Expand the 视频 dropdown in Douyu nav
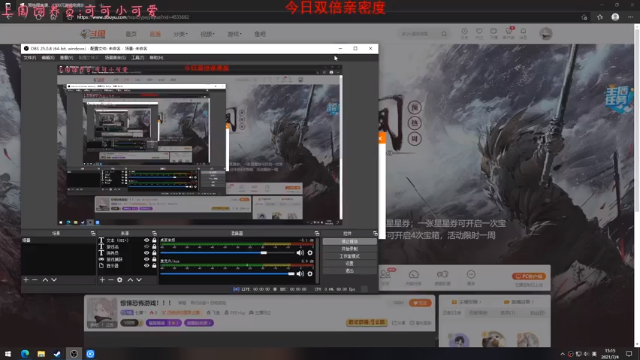Viewport: 640px width, 360px height. click(207, 34)
